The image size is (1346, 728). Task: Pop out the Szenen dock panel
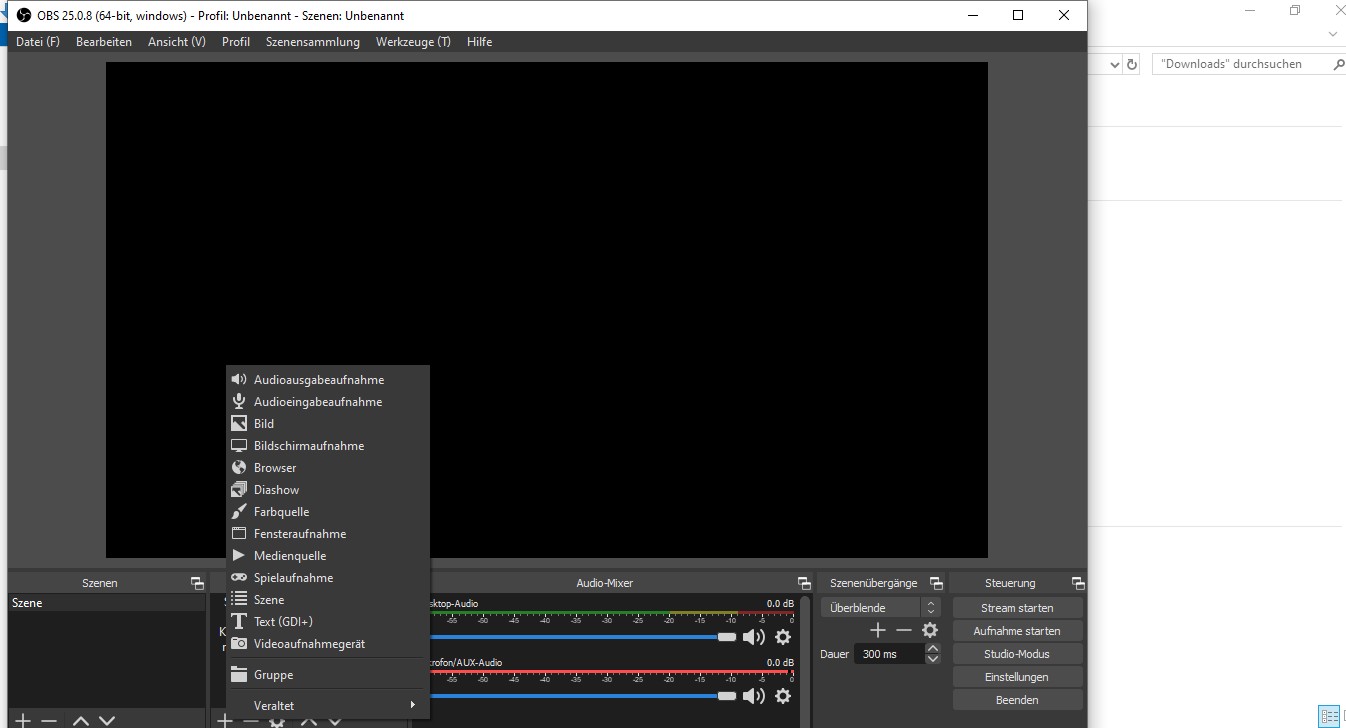197,583
